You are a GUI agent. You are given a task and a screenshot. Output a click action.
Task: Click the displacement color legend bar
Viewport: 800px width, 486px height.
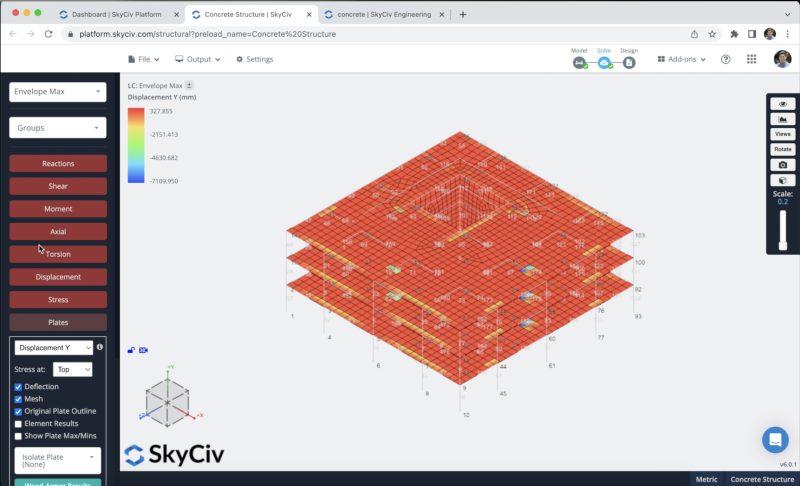click(x=136, y=145)
